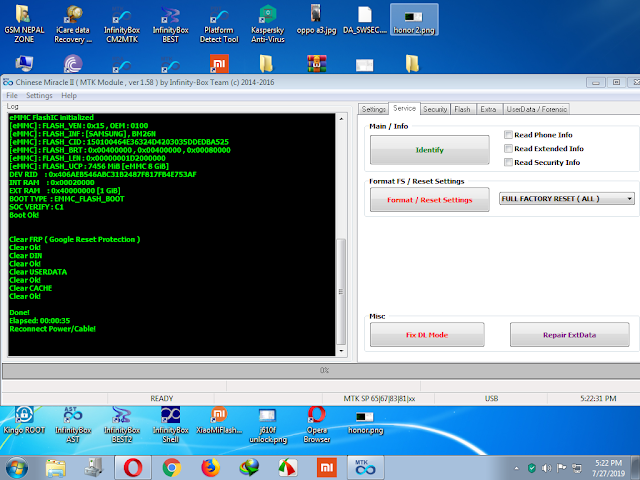This screenshot has height=480, width=640.
Task: Click the network tray icon
Action: [577, 468]
